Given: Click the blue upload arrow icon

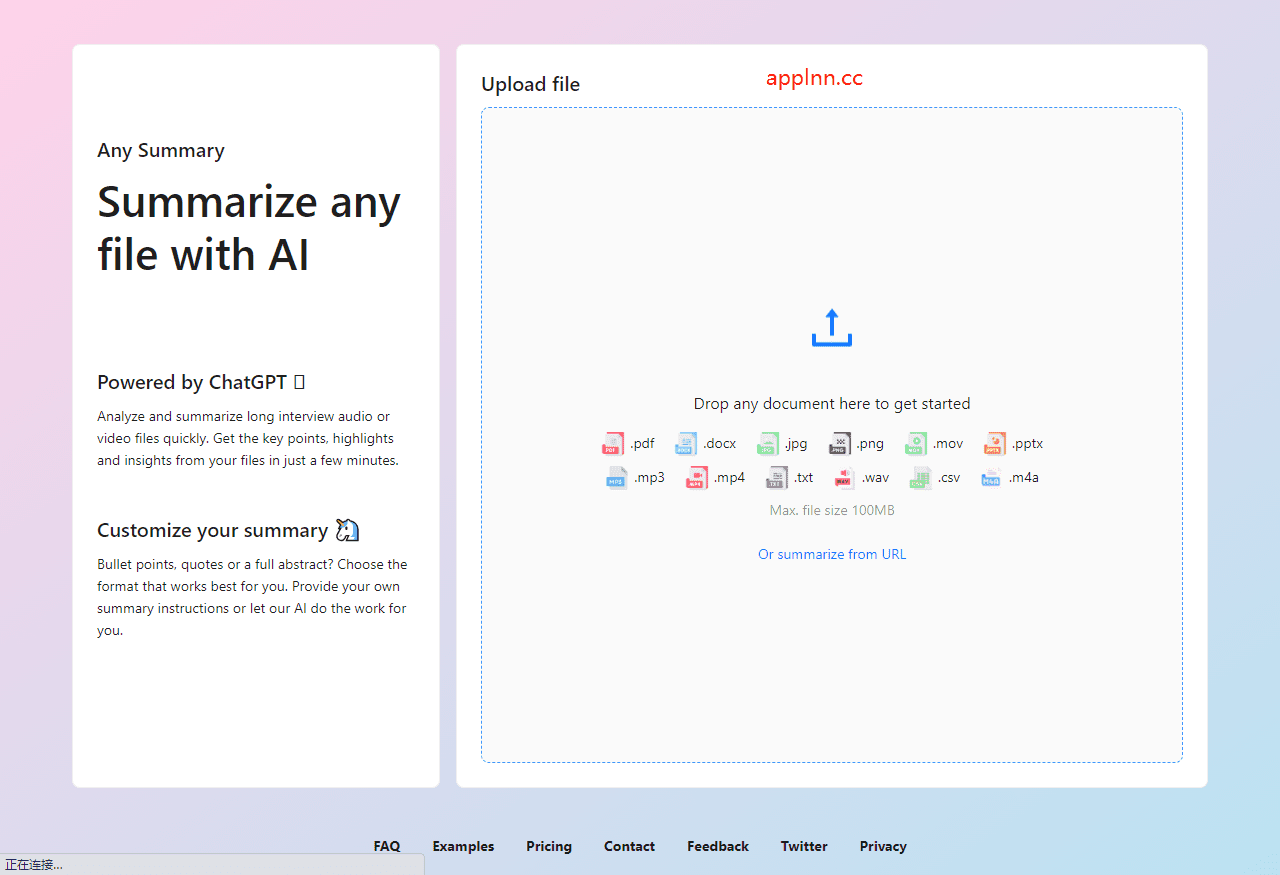Looking at the screenshot, I should click(x=831, y=327).
